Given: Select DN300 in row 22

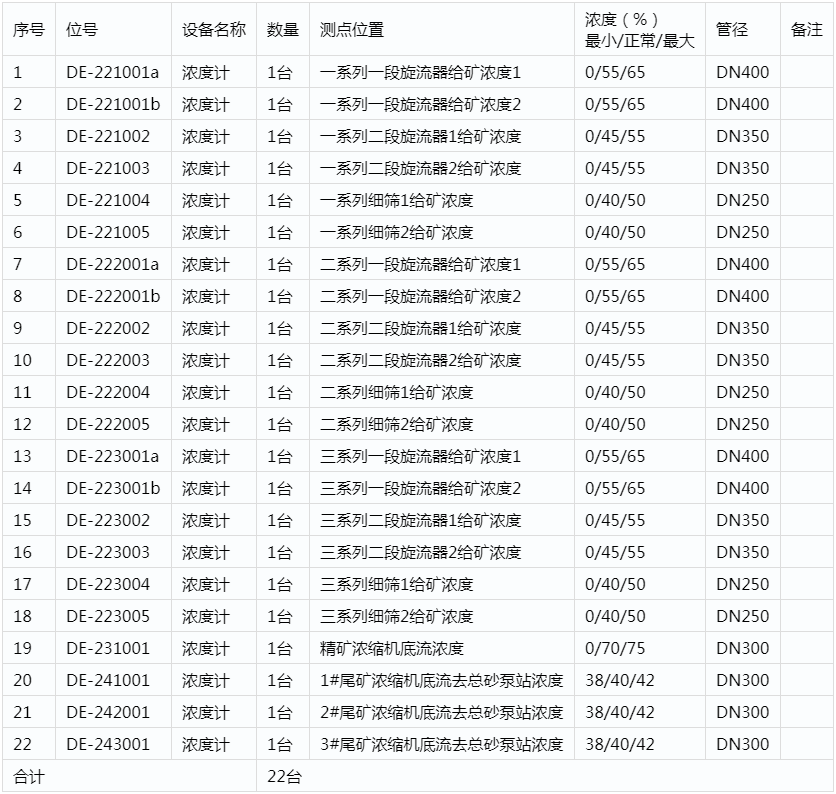Looking at the screenshot, I should coord(742,744).
